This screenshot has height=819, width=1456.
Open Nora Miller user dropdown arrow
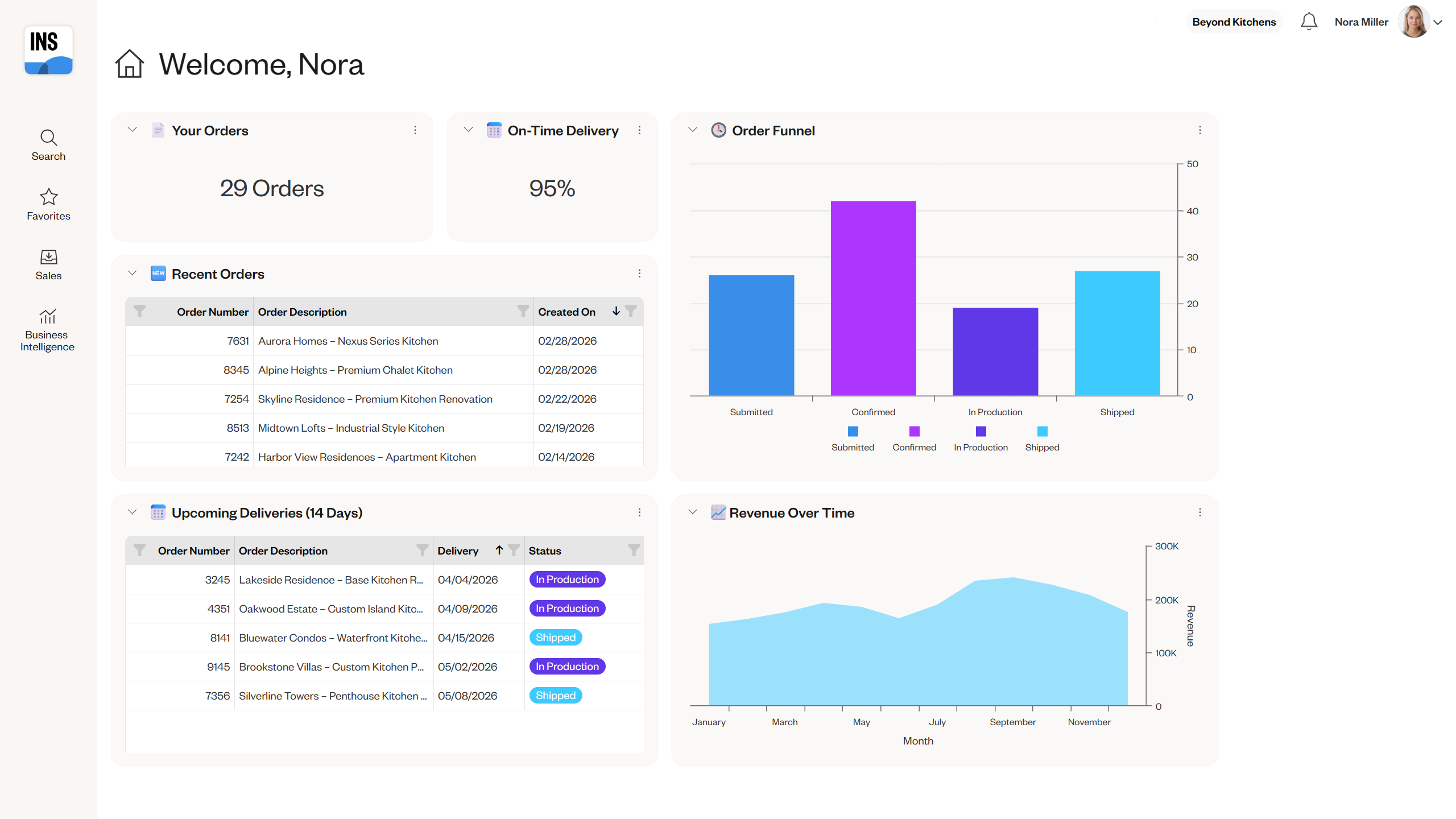(x=1438, y=22)
